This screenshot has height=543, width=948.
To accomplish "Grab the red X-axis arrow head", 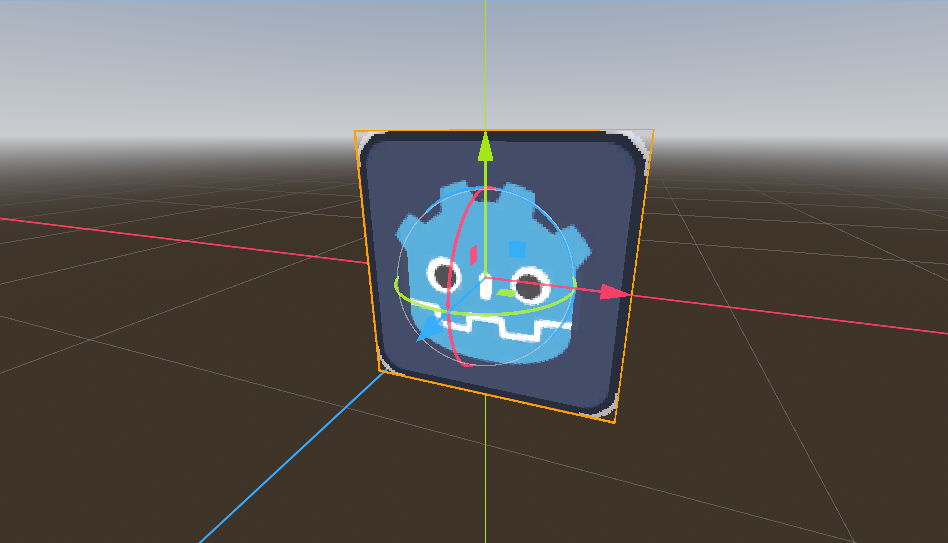I will (x=615, y=293).
